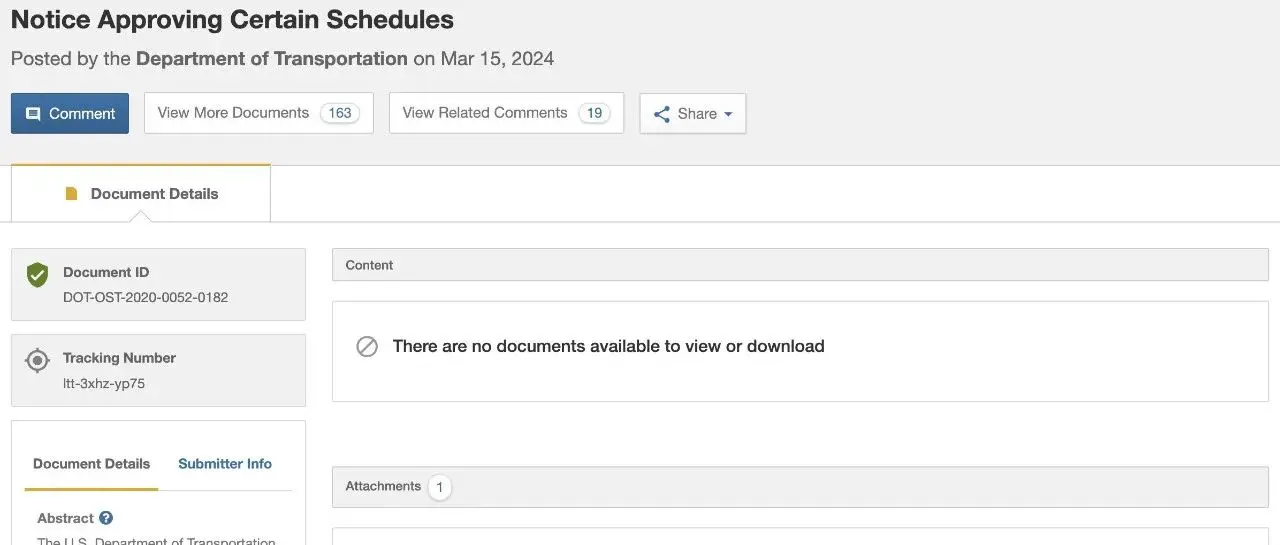Click the Content section header
Viewport: 1280px width, 545px height.
[800, 265]
